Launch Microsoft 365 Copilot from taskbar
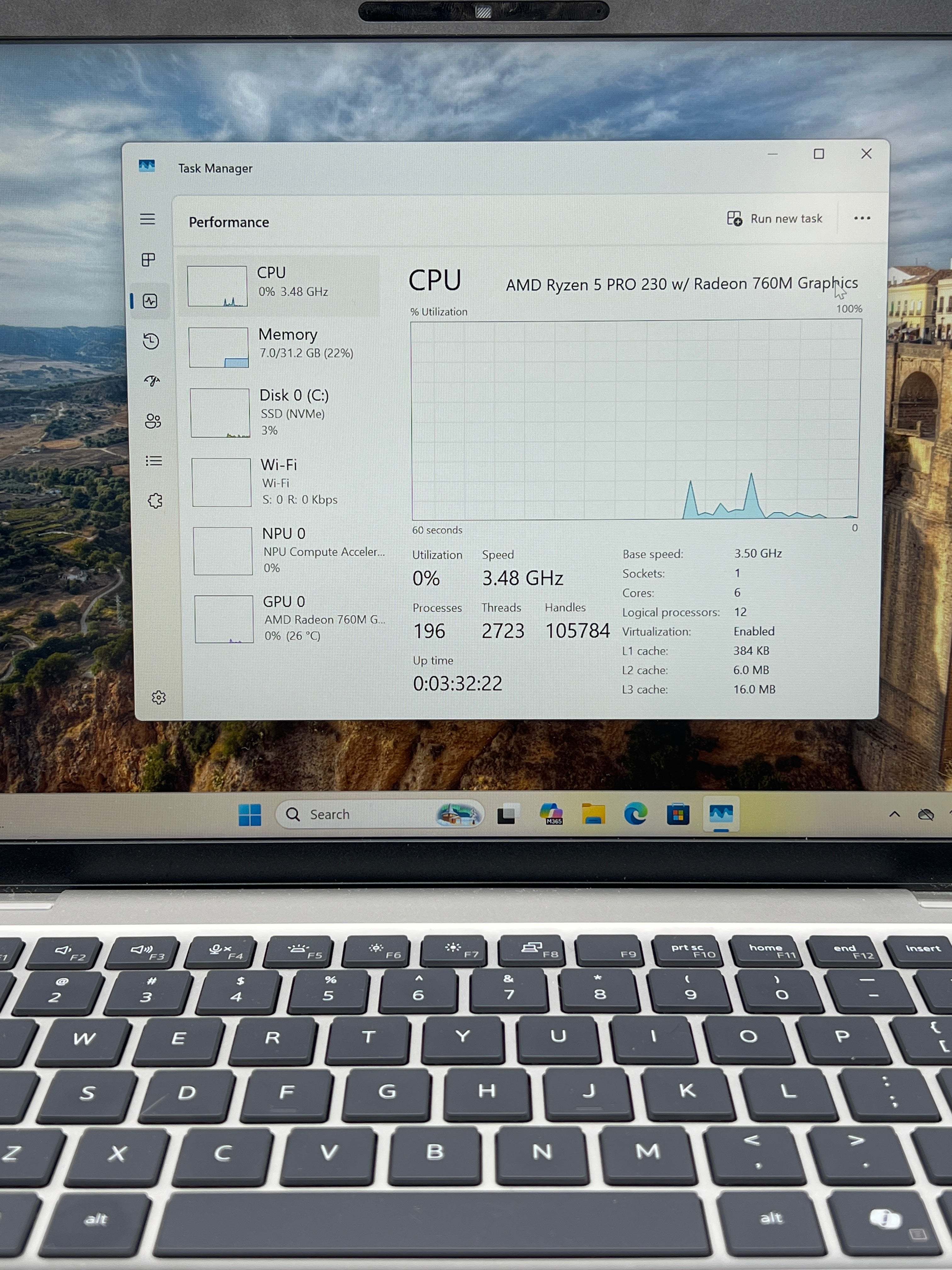The height and width of the screenshot is (1270, 952). [x=552, y=814]
